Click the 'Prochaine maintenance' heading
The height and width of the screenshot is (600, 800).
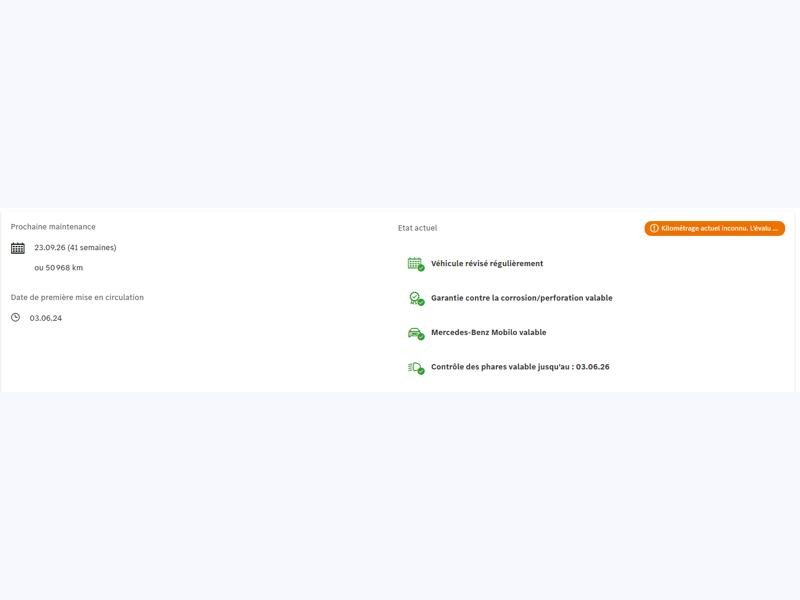pos(53,227)
